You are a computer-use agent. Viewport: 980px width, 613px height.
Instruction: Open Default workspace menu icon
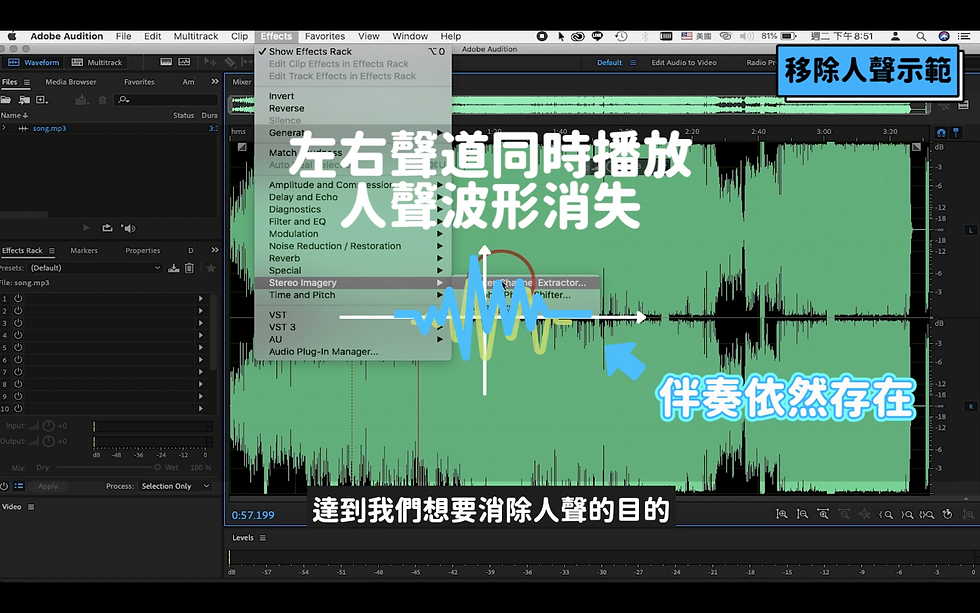point(632,62)
